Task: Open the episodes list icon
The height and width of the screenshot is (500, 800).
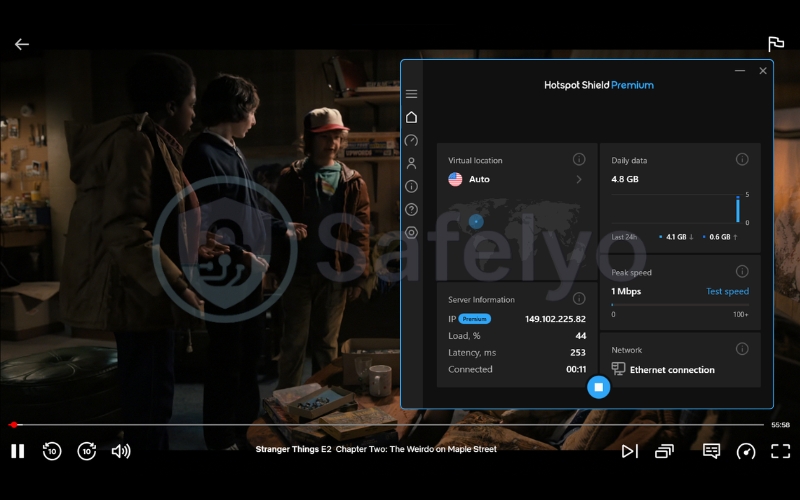Action: [x=664, y=451]
